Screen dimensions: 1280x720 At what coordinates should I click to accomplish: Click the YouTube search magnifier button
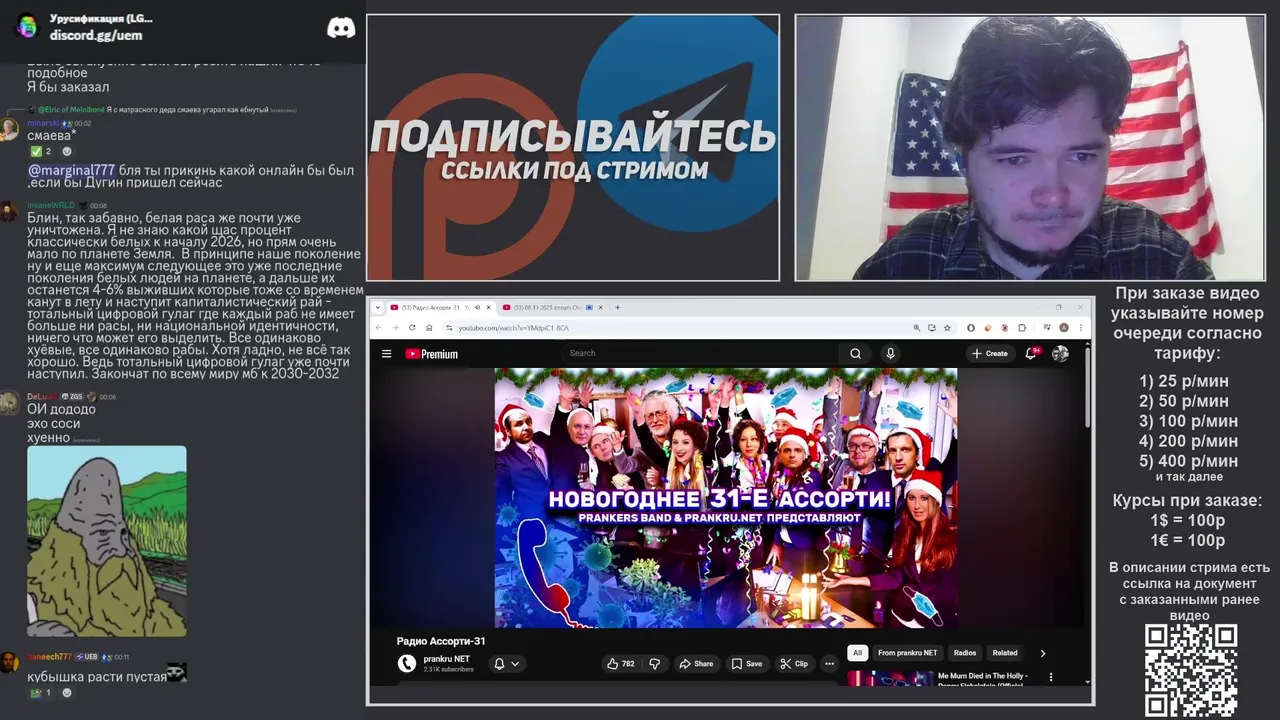coord(855,353)
